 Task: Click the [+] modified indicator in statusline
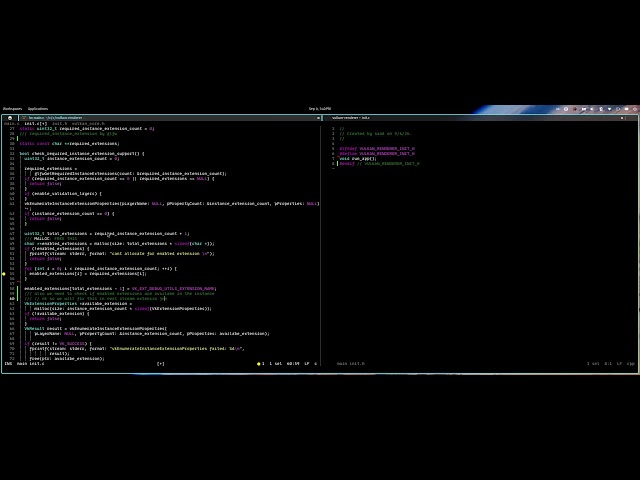click(161, 364)
